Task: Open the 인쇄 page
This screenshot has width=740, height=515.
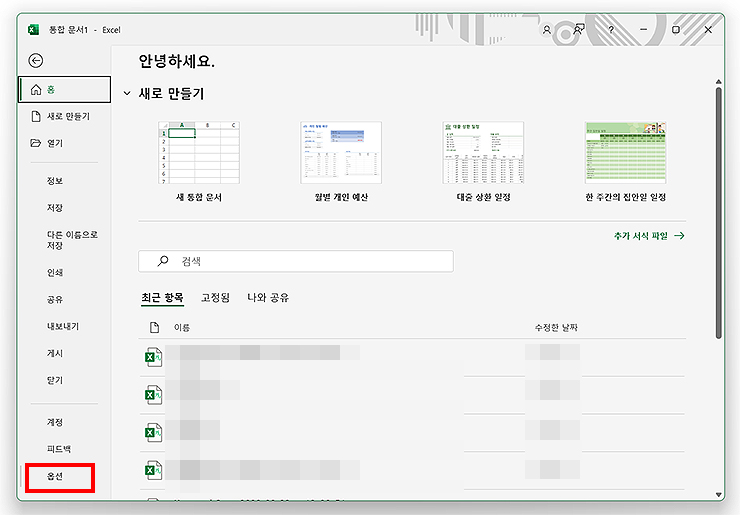Action: pos(55,272)
